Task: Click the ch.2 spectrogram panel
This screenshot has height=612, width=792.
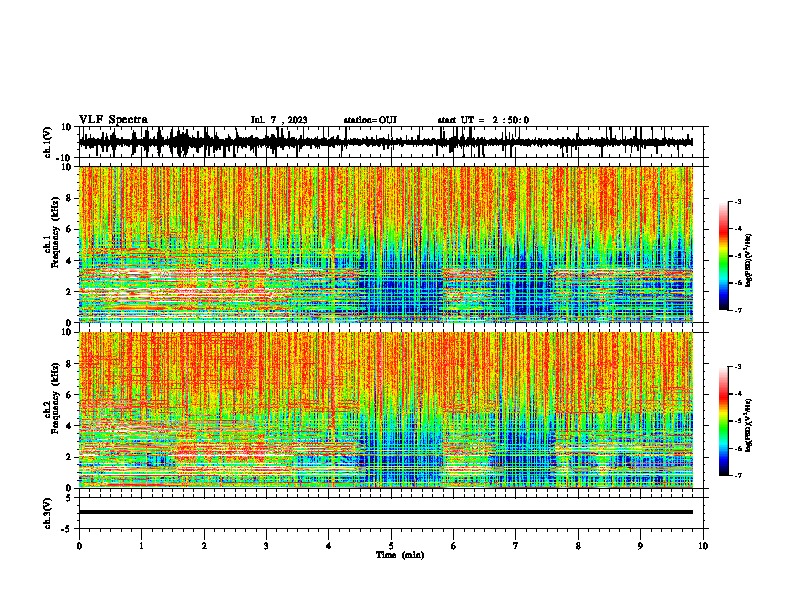Action: pos(385,410)
